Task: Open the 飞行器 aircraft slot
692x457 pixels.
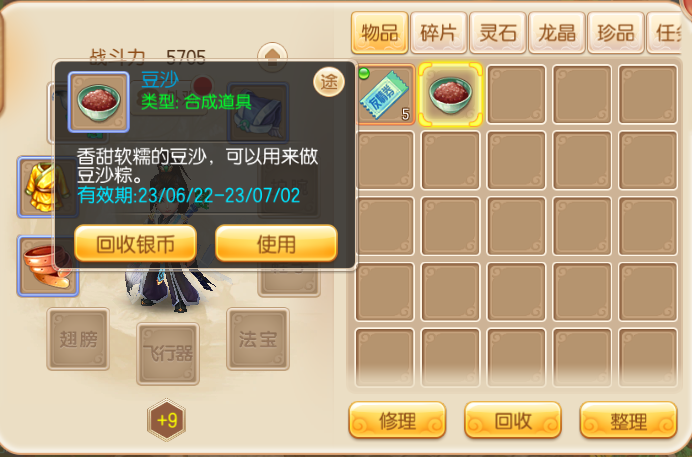Action: (x=168, y=354)
